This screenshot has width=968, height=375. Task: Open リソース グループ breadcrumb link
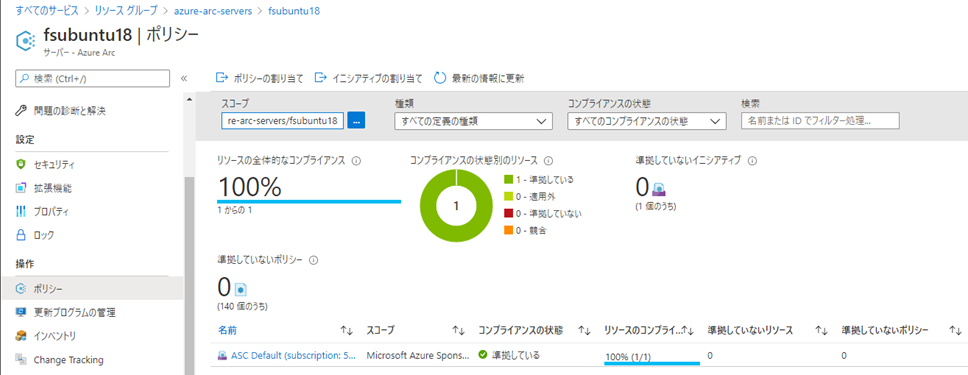coord(125,11)
